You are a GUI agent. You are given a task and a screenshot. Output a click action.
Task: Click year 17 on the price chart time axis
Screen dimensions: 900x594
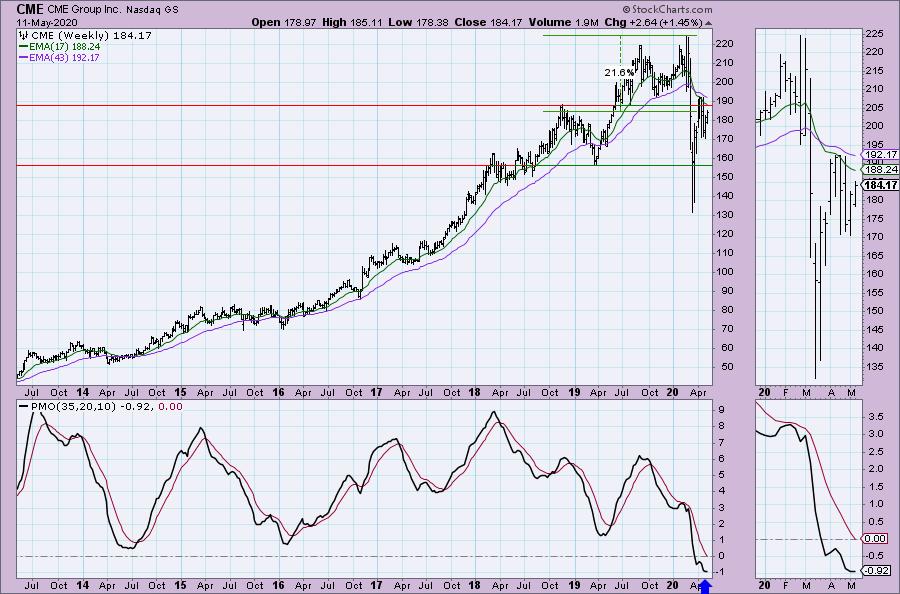(376, 393)
